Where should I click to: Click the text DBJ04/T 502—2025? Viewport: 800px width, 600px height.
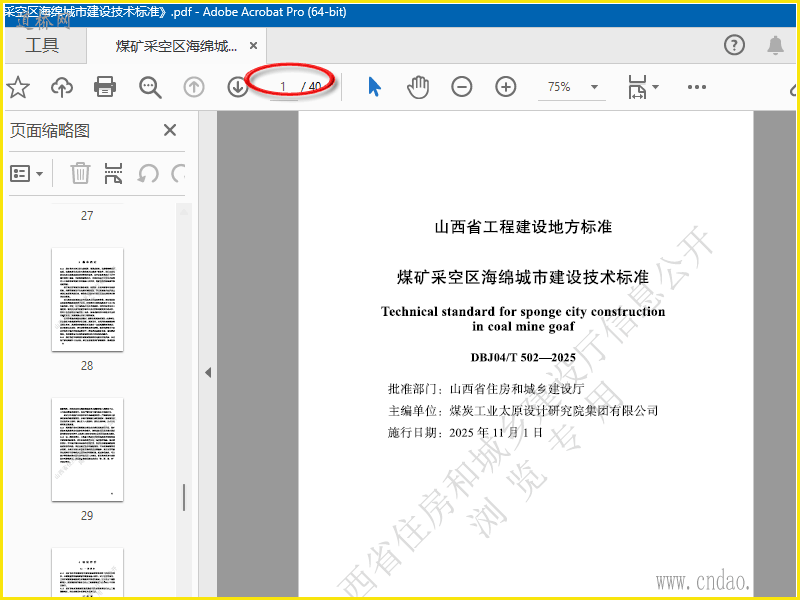click(x=523, y=357)
